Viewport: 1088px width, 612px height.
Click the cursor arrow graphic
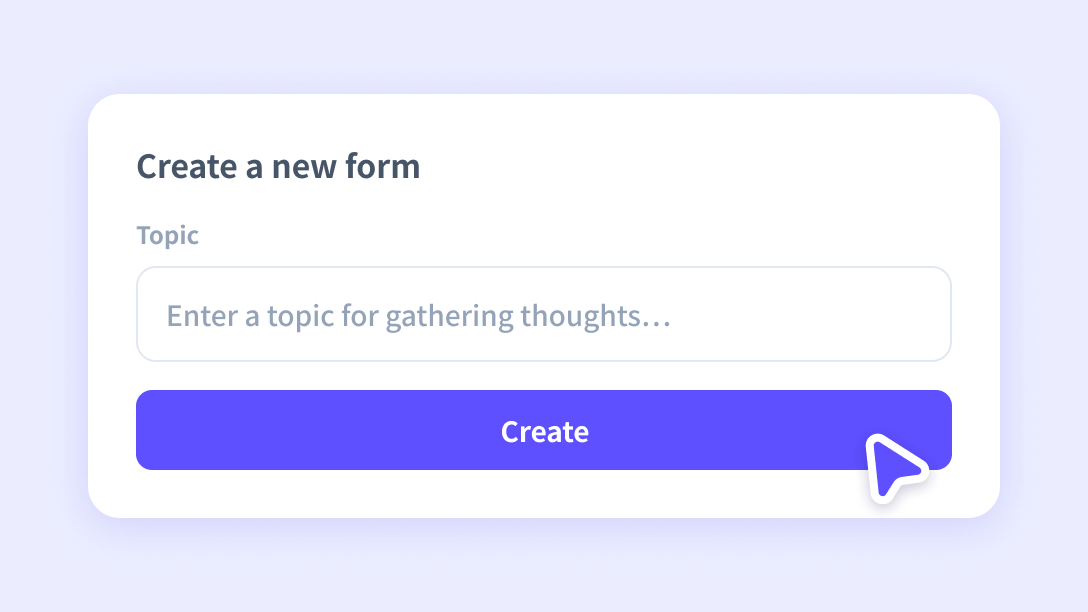pyautogui.click(x=898, y=465)
